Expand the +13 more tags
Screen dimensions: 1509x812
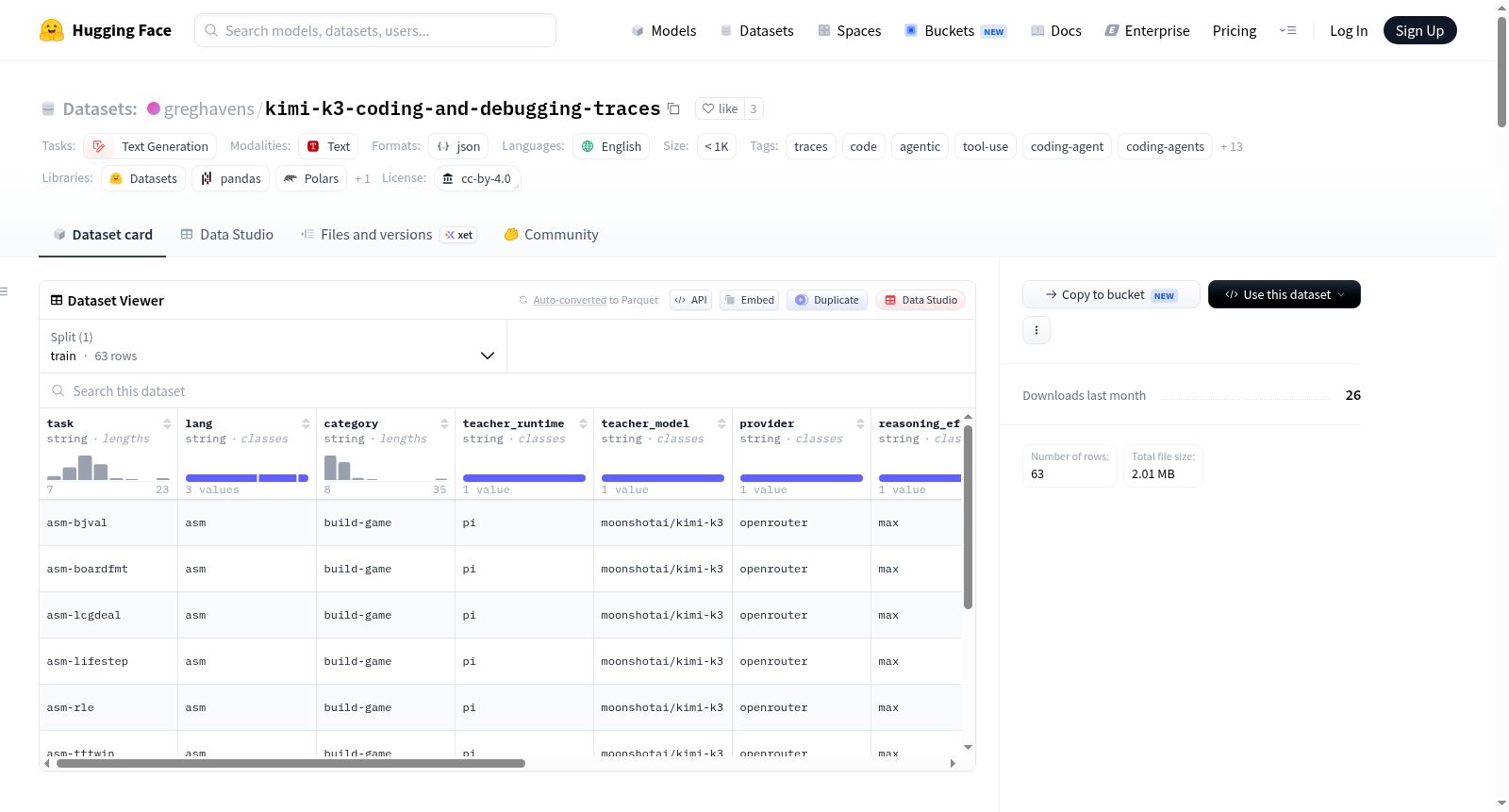pyautogui.click(x=1232, y=146)
